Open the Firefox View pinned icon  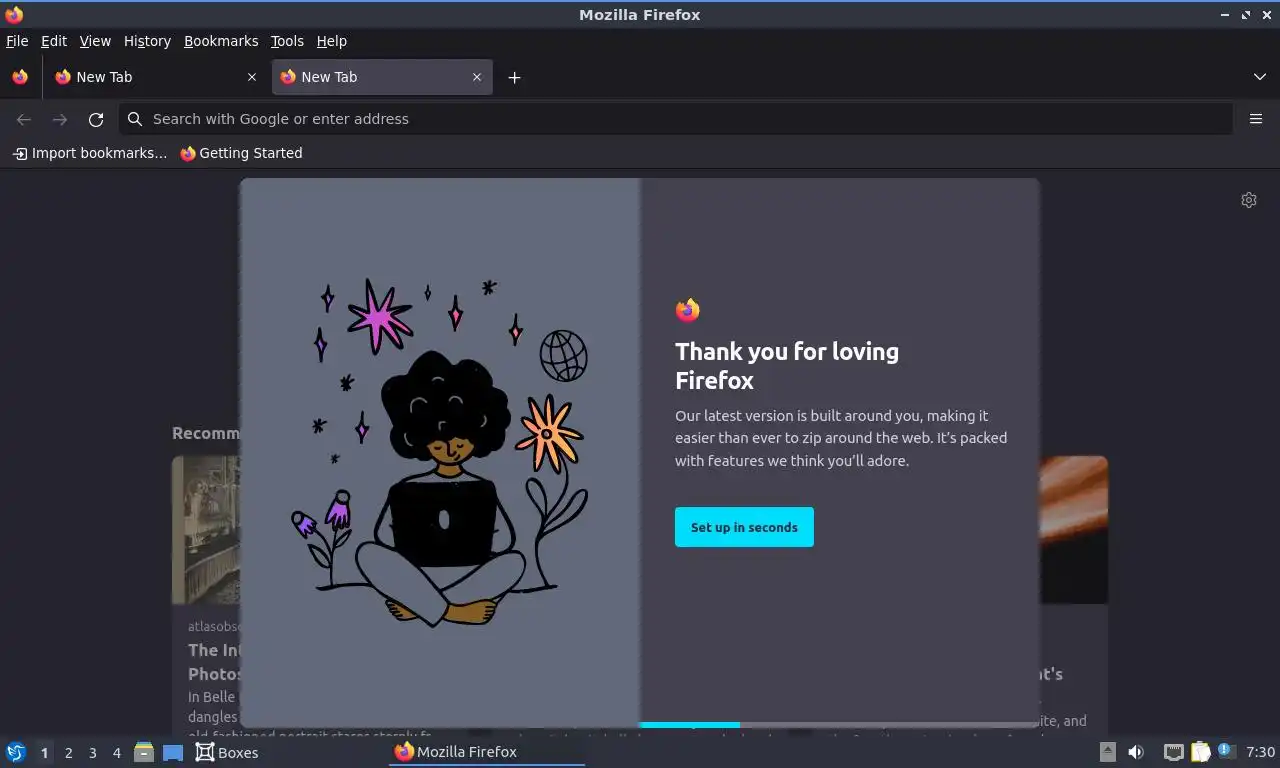20,77
